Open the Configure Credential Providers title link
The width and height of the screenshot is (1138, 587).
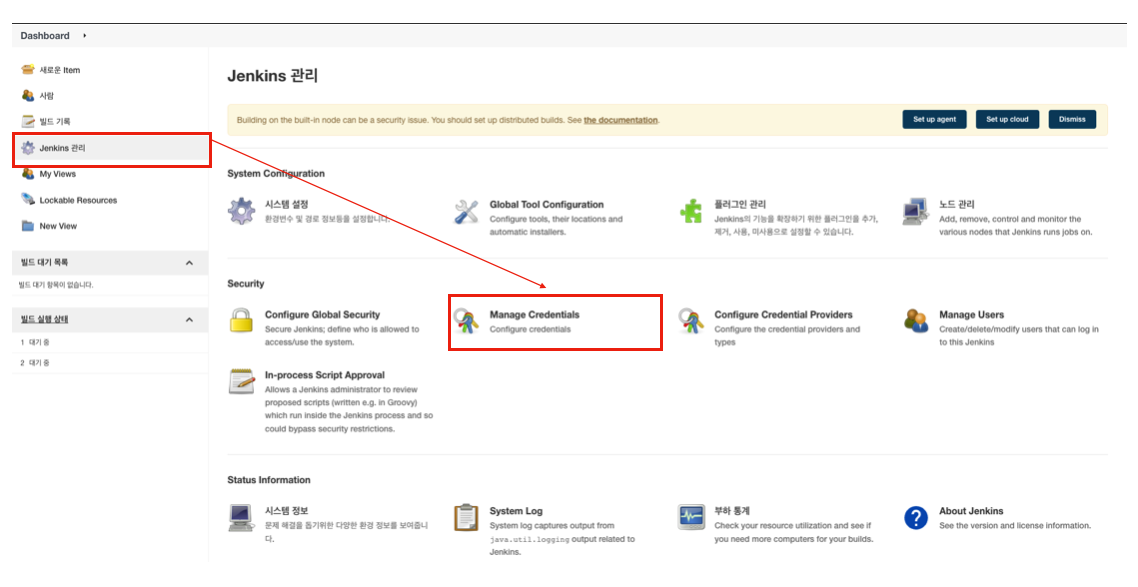coord(783,315)
